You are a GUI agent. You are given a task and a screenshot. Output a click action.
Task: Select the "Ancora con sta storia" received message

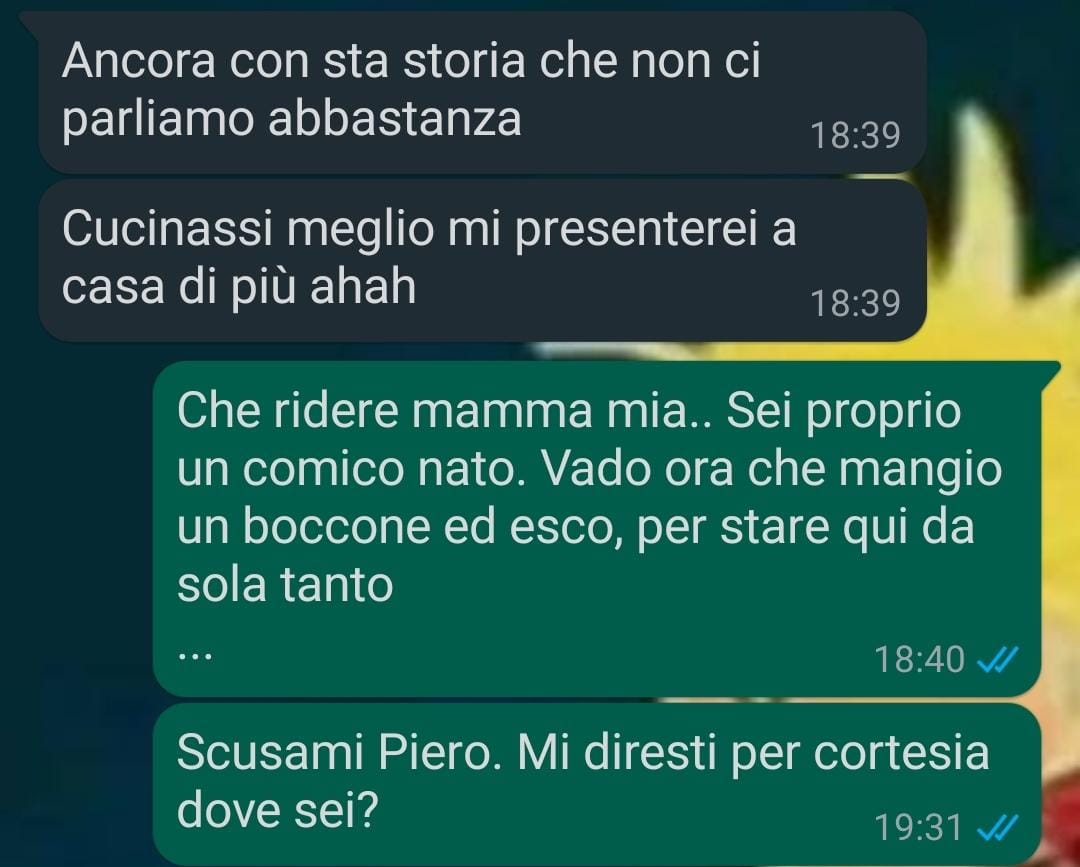point(482,92)
